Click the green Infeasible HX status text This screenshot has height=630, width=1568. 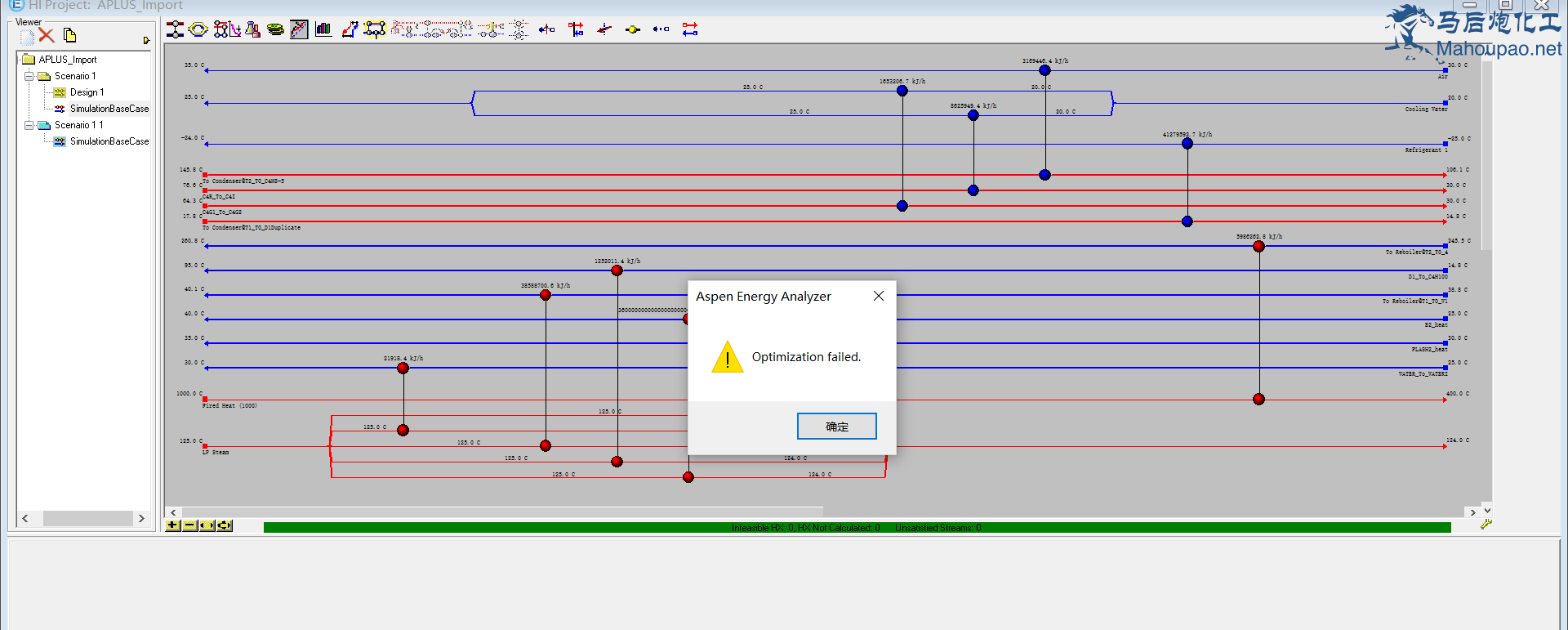click(x=806, y=528)
